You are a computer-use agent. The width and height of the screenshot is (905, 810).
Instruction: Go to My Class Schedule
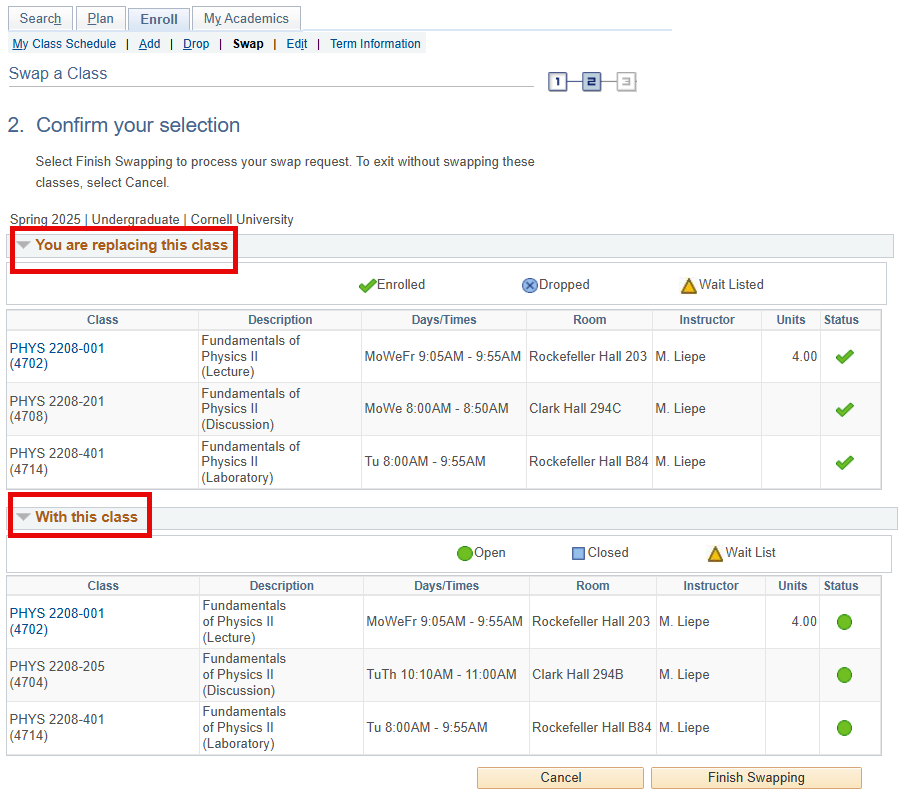[x=64, y=44]
